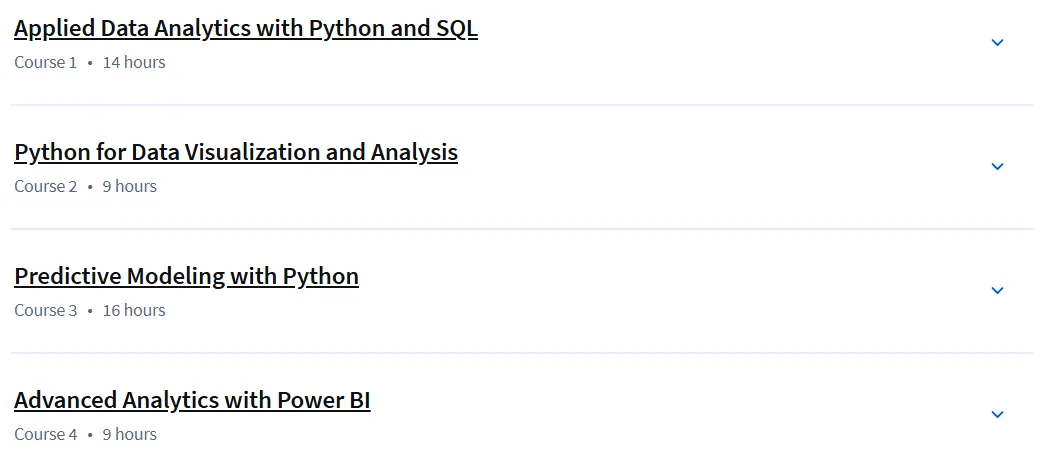Select the 16 hours duration text
Image resolution: width=1045 pixels, height=466 pixels.
pos(134,311)
